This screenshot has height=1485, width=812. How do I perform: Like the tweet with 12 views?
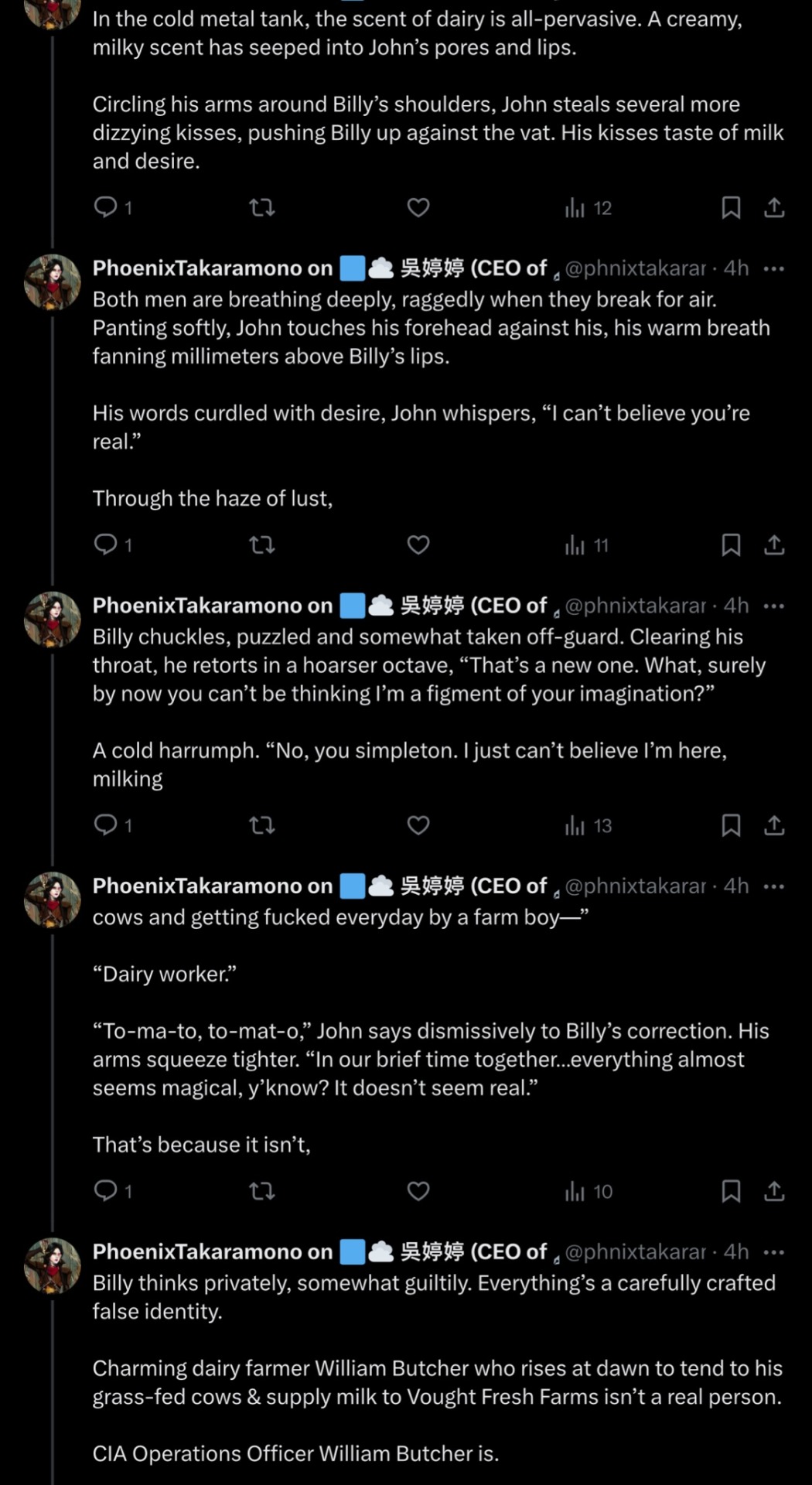pyautogui.click(x=418, y=207)
